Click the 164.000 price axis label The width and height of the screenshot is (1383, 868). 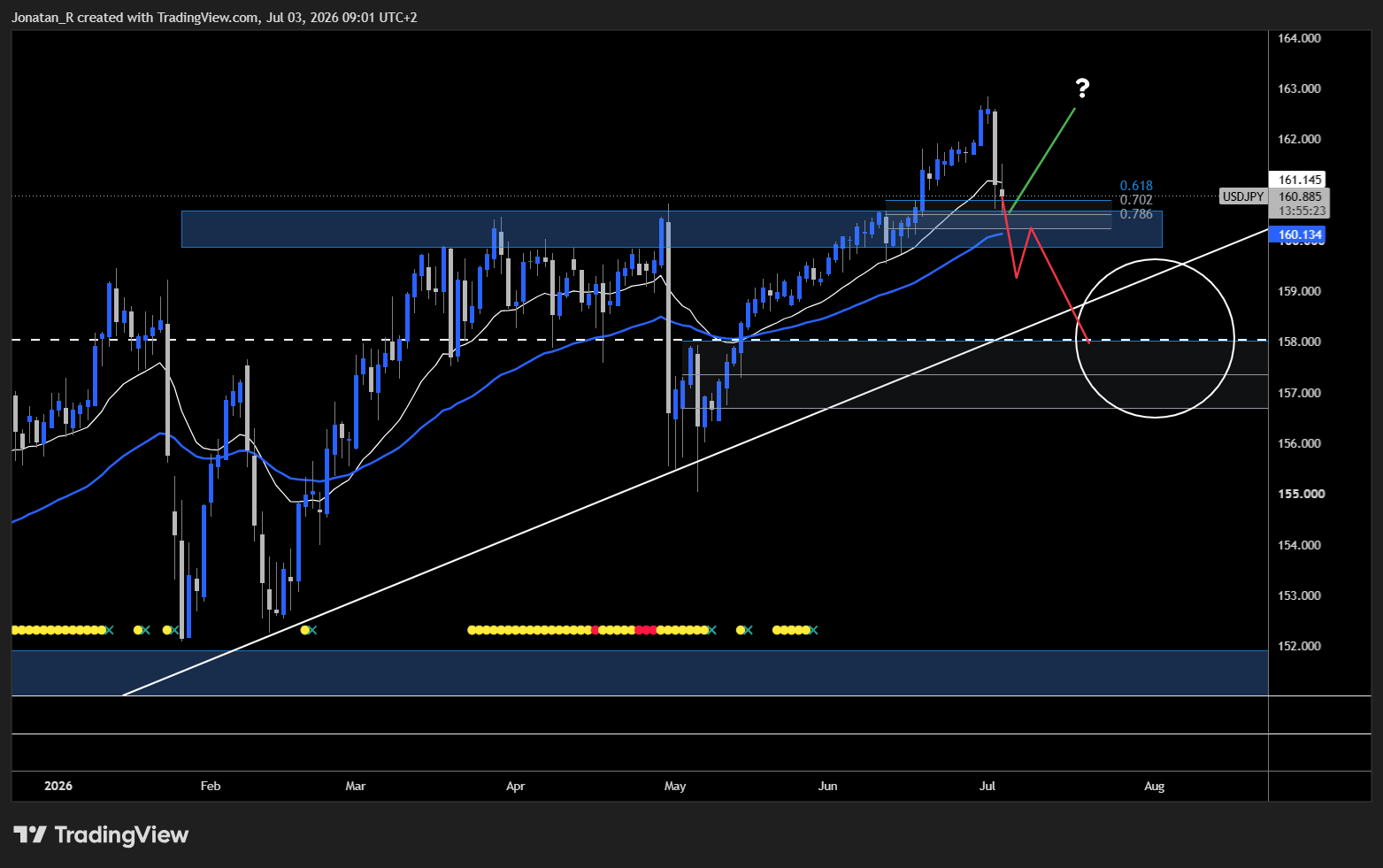[x=1299, y=38]
